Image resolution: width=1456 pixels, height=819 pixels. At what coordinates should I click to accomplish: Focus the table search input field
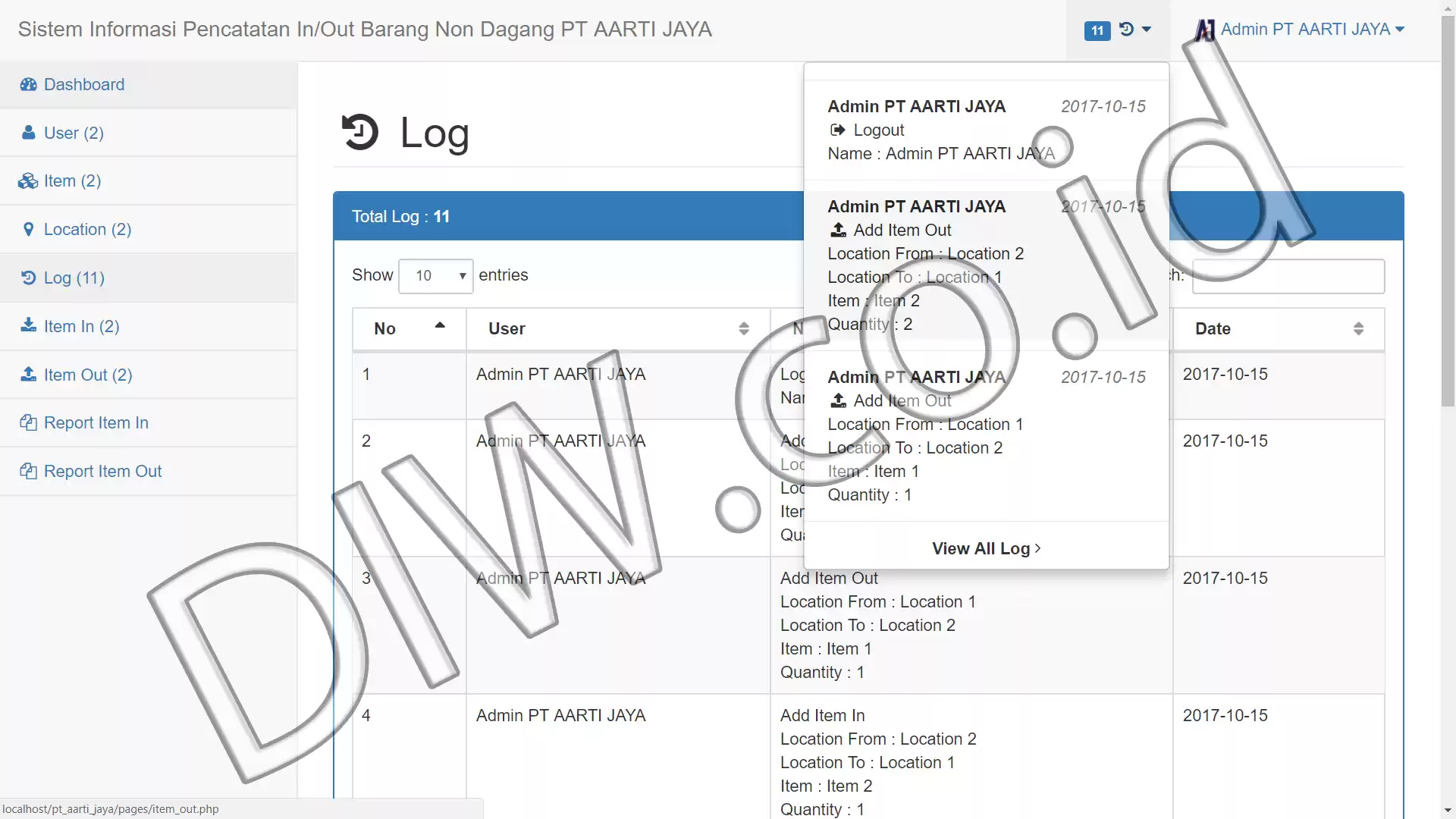pos(1288,276)
